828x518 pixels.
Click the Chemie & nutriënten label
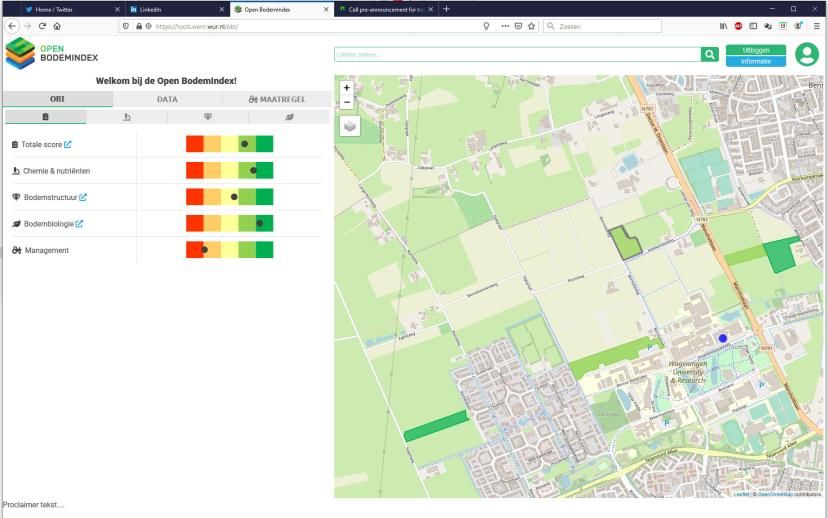[x=57, y=171]
